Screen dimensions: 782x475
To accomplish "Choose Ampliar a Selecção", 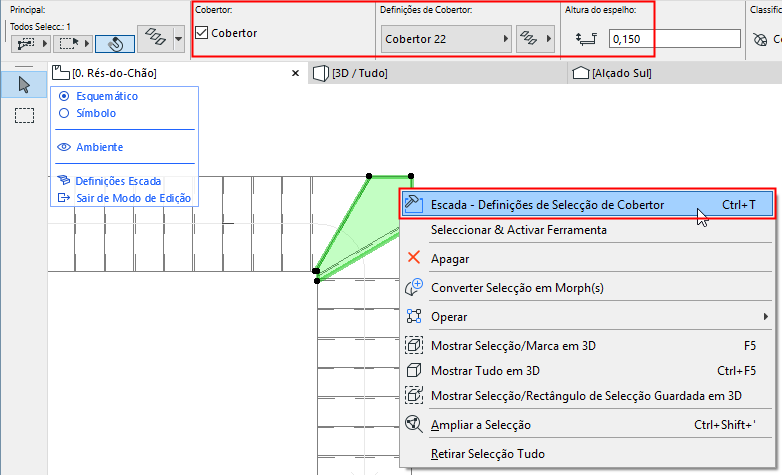I will tap(481, 425).
